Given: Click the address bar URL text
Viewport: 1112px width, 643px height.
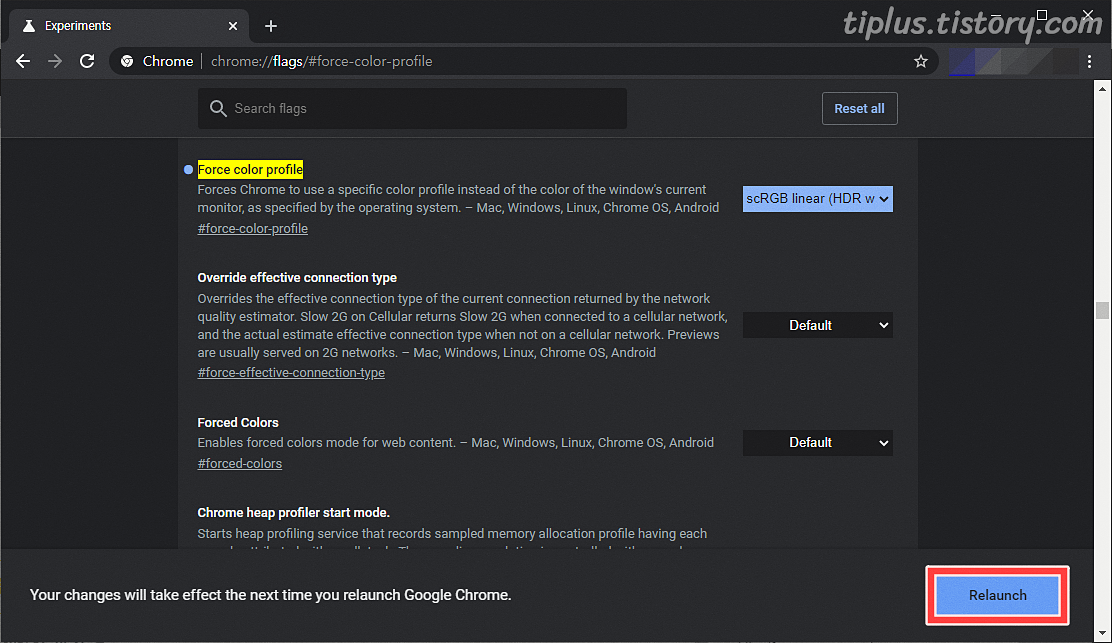Looking at the screenshot, I should click(x=321, y=62).
